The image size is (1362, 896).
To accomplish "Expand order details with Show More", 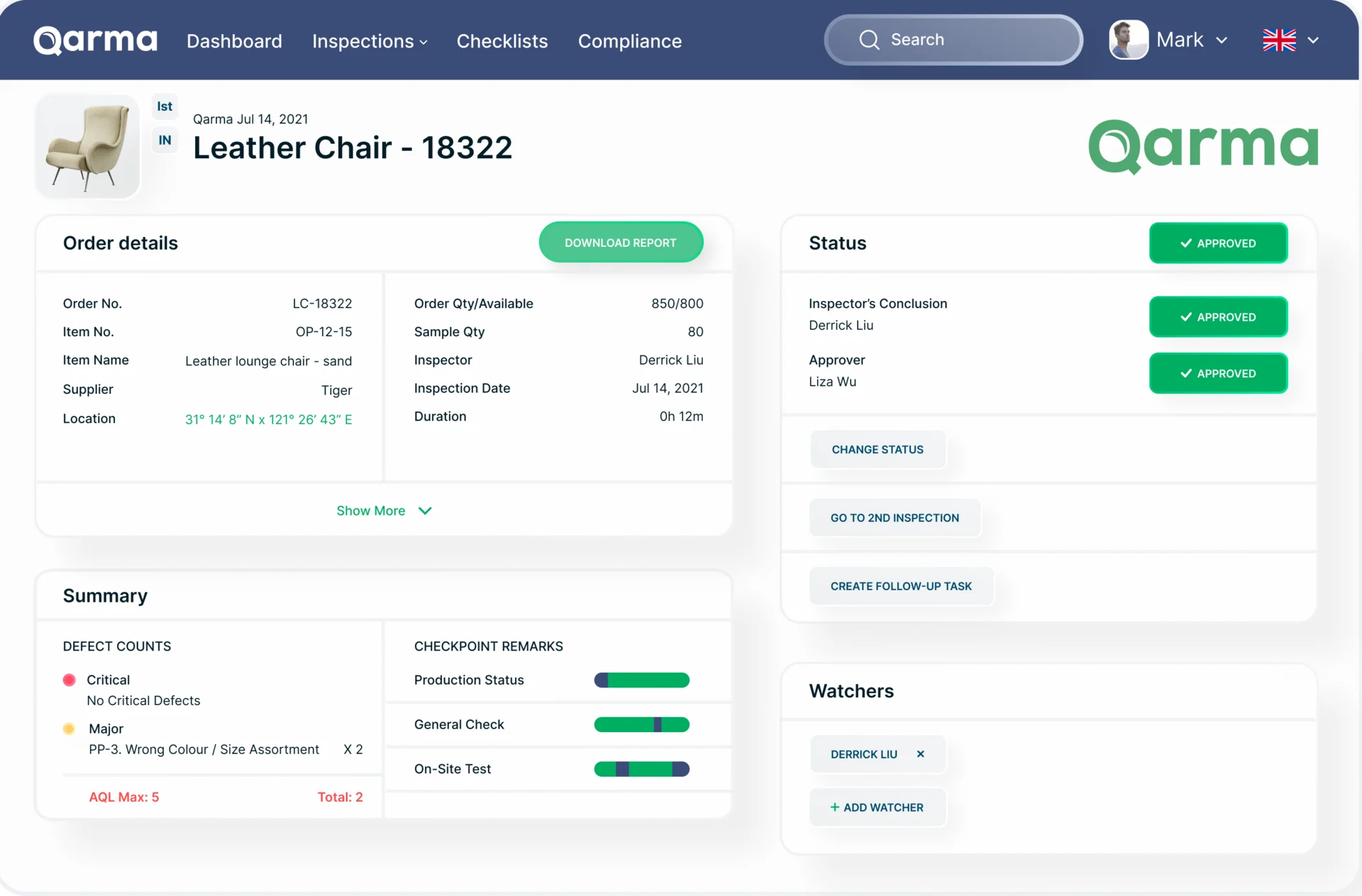I will click(x=384, y=511).
